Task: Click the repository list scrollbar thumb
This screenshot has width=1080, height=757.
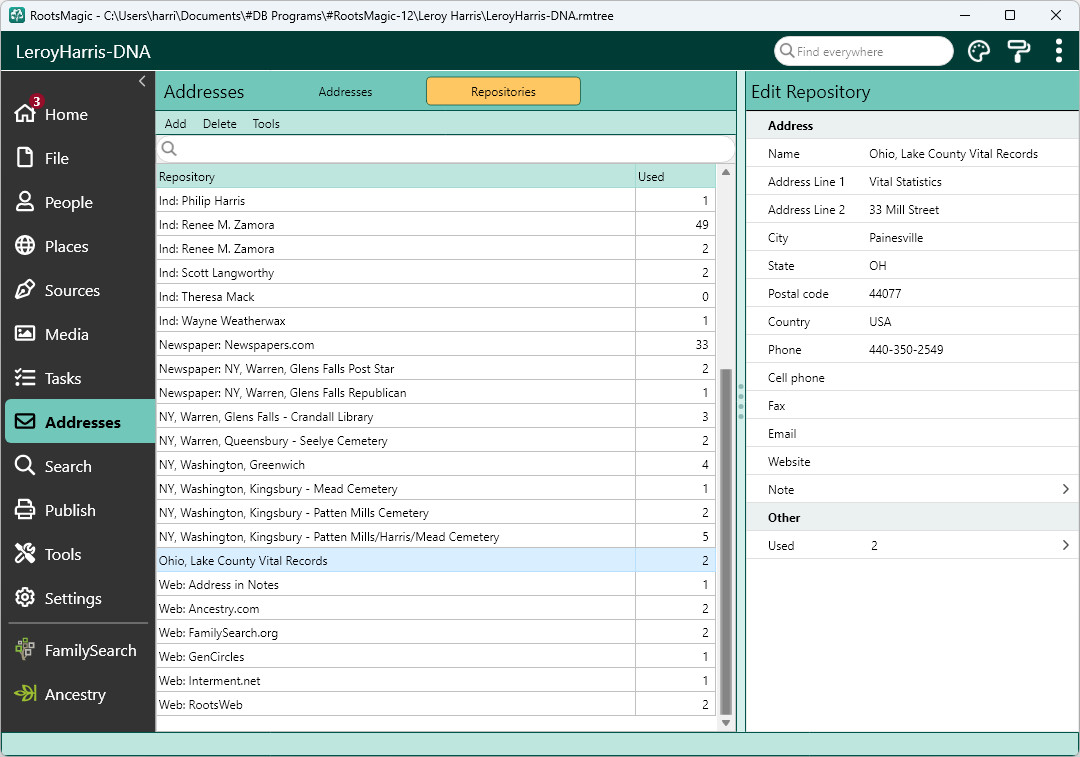Action: click(726, 543)
